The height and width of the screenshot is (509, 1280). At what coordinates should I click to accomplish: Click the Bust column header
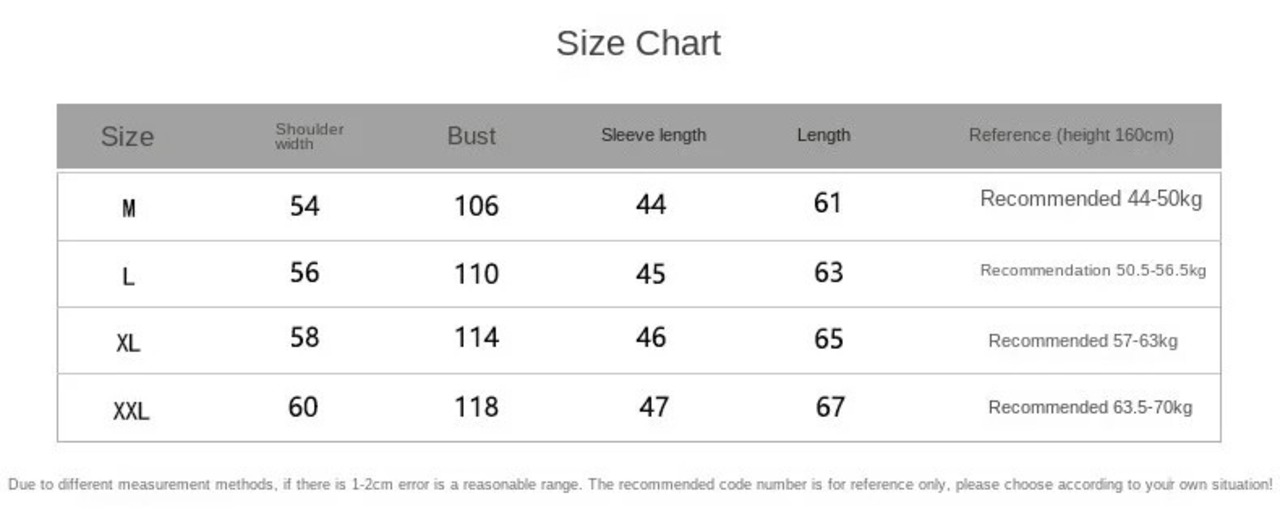coord(471,136)
